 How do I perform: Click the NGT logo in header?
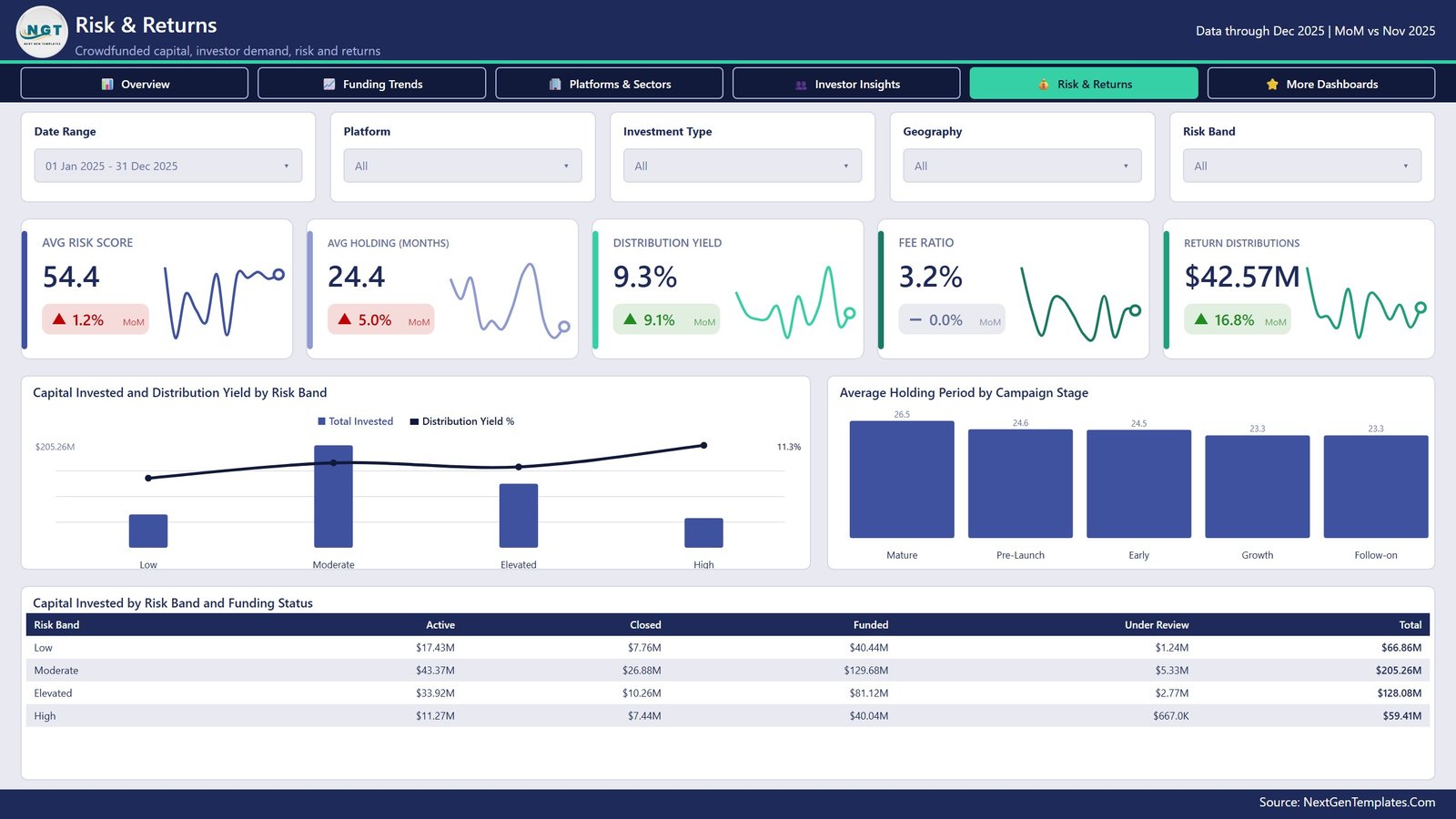tap(42, 32)
